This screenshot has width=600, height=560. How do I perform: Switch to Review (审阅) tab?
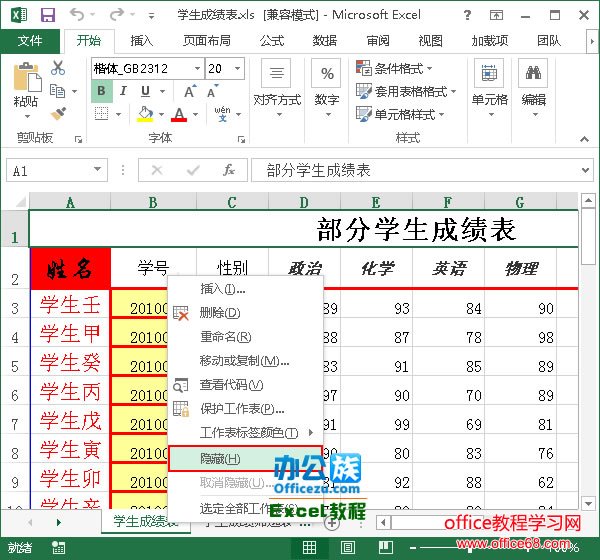pyautogui.click(x=378, y=41)
